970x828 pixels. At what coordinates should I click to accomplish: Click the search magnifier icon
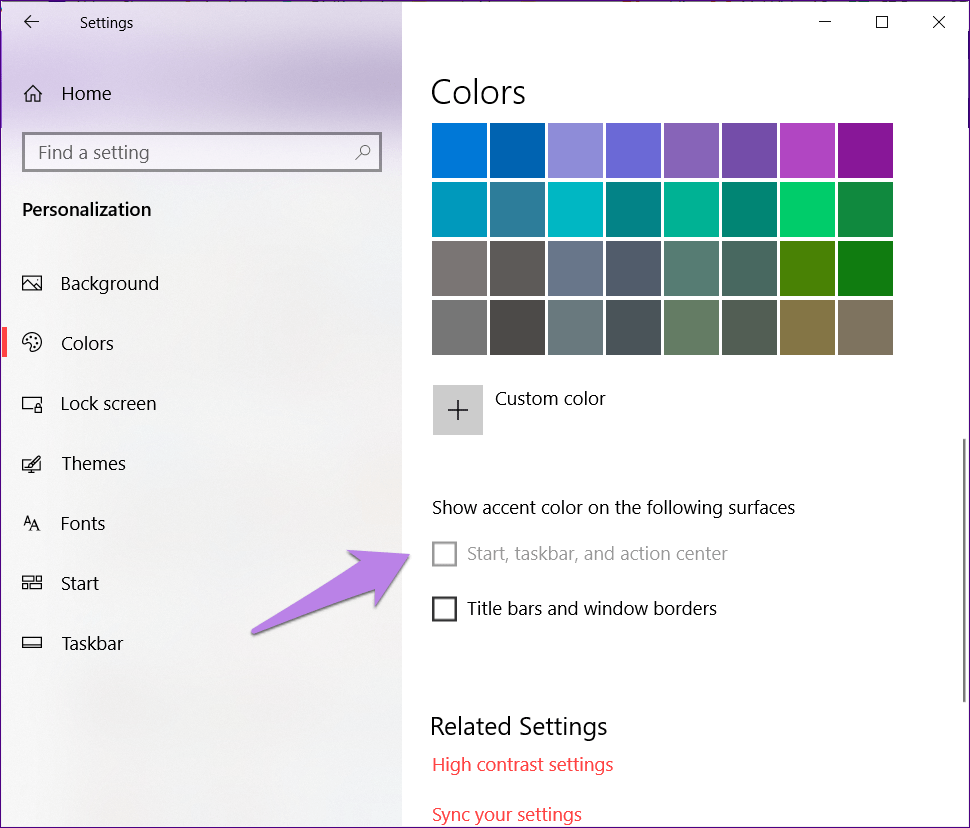(362, 152)
